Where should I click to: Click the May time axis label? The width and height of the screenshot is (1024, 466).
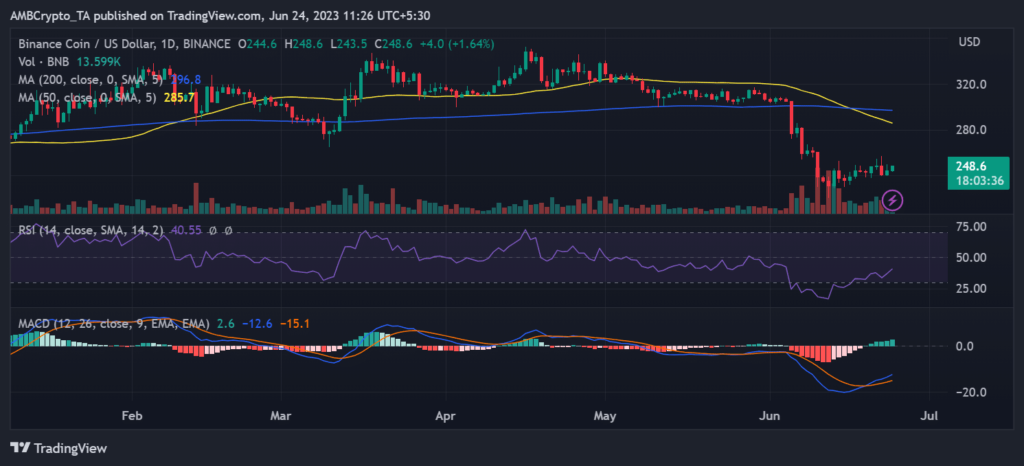605,415
